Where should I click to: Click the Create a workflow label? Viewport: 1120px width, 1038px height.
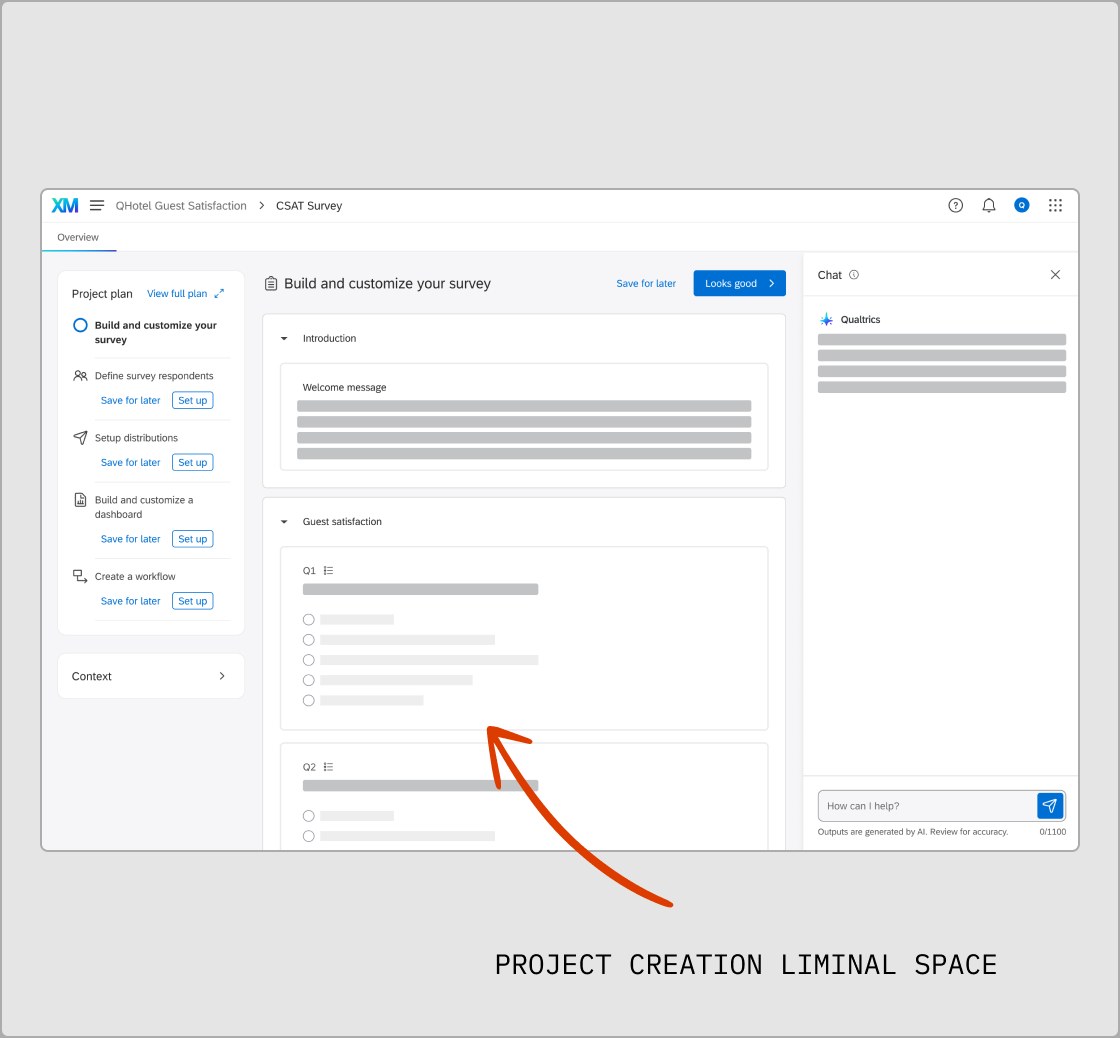pyautogui.click(x=135, y=577)
